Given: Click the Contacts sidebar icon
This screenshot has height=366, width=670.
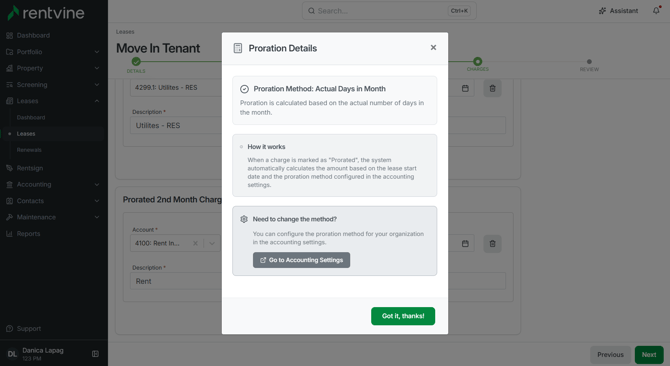Looking at the screenshot, I should pyautogui.click(x=9, y=201).
